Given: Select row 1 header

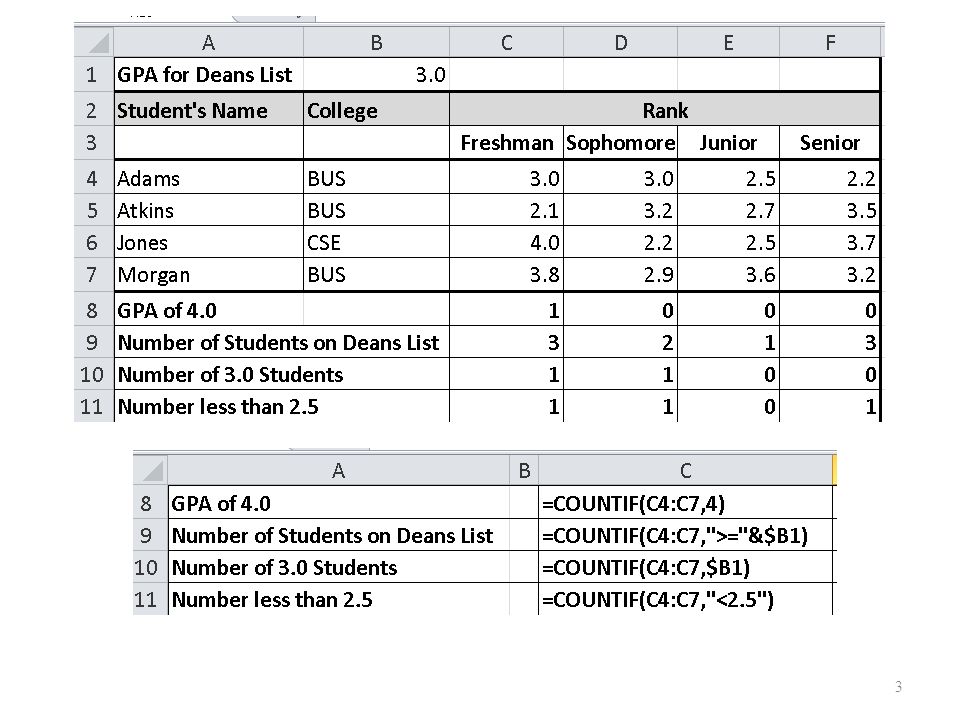Looking at the screenshot, I should tap(94, 75).
